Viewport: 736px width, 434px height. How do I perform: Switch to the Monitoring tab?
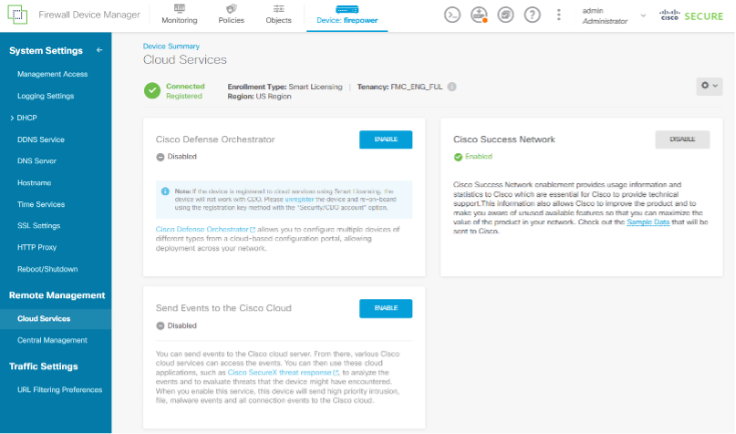point(179,15)
